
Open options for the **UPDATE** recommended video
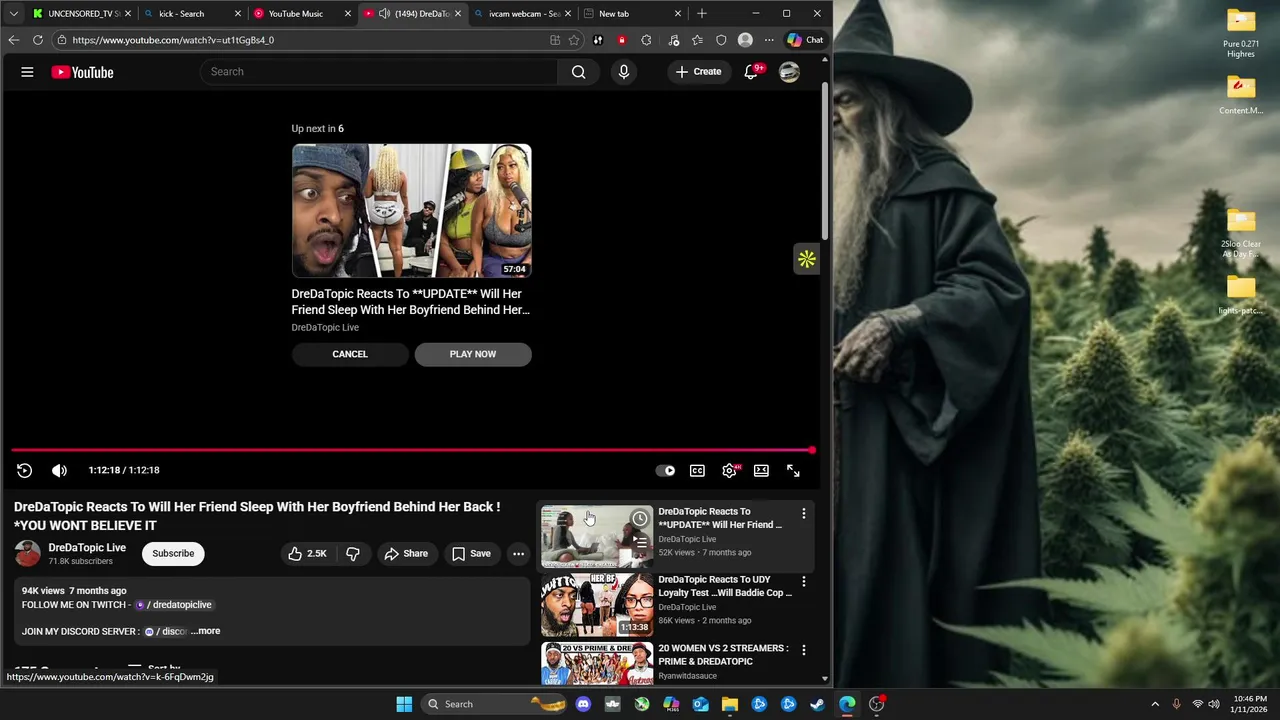803,513
